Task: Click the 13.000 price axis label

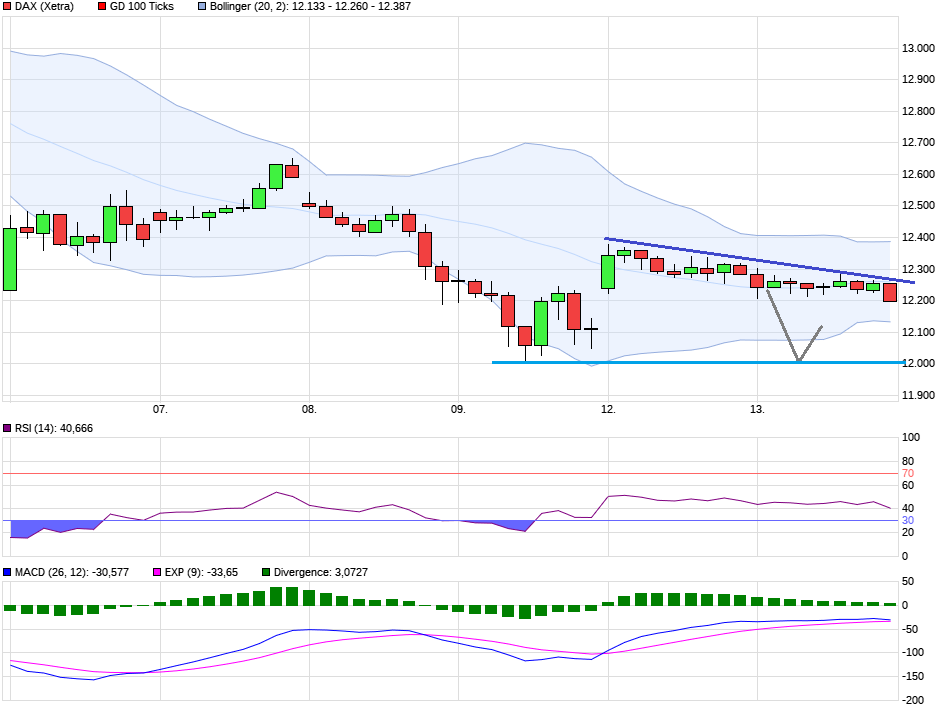Action: pyautogui.click(x=918, y=48)
